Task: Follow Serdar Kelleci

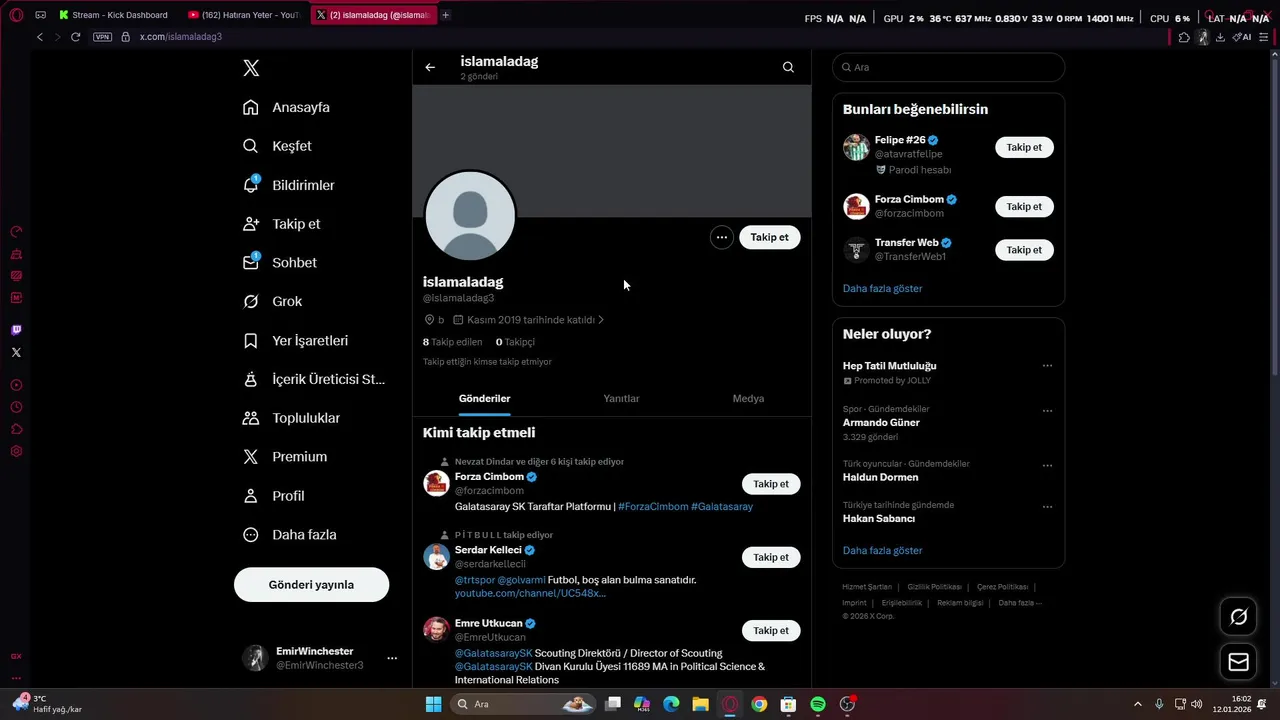Action: coord(770,557)
